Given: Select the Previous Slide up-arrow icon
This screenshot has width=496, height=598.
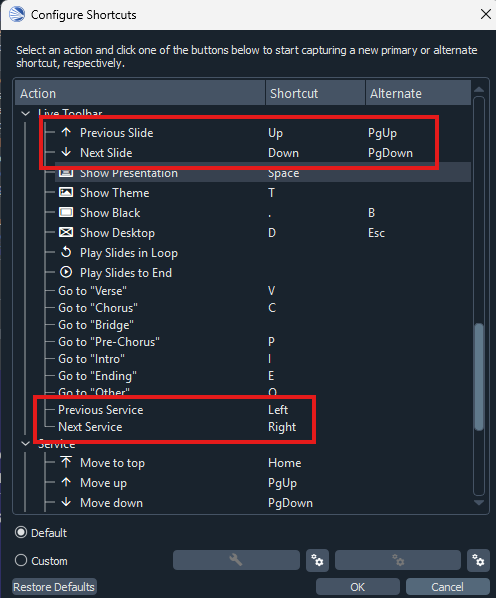Looking at the screenshot, I should (x=66, y=132).
